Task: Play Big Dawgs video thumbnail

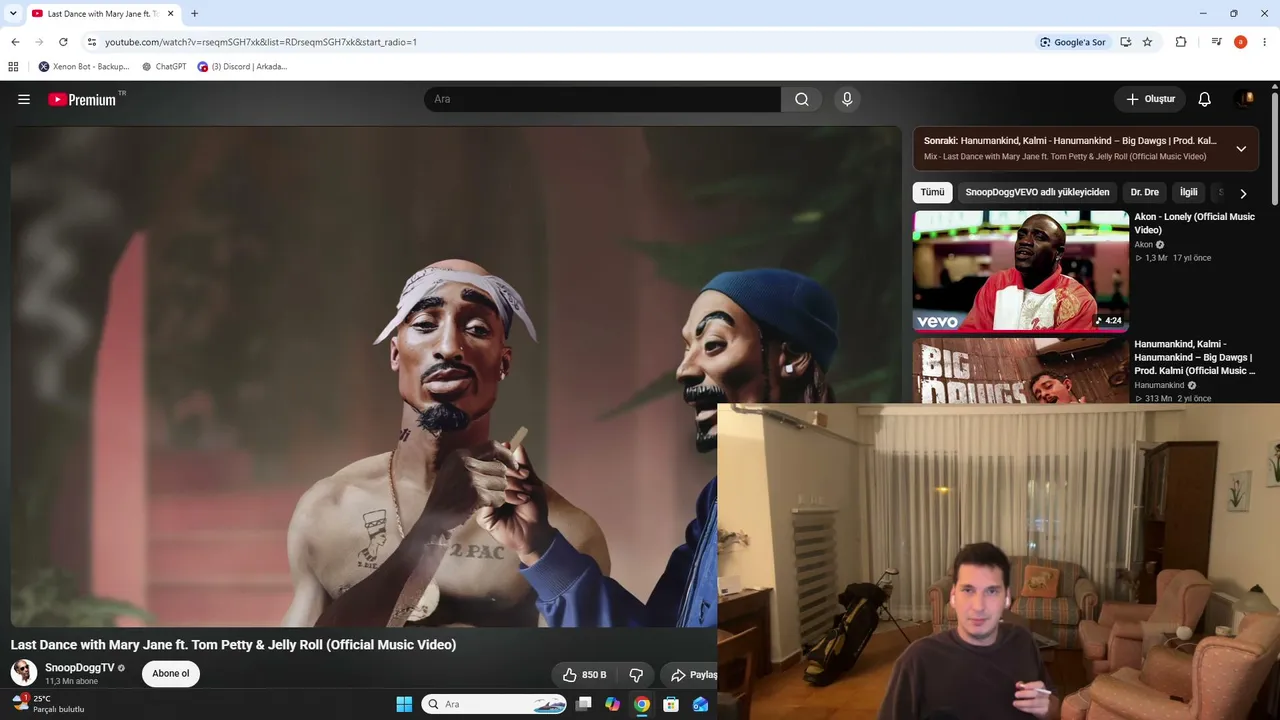Action: coord(1021,371)
